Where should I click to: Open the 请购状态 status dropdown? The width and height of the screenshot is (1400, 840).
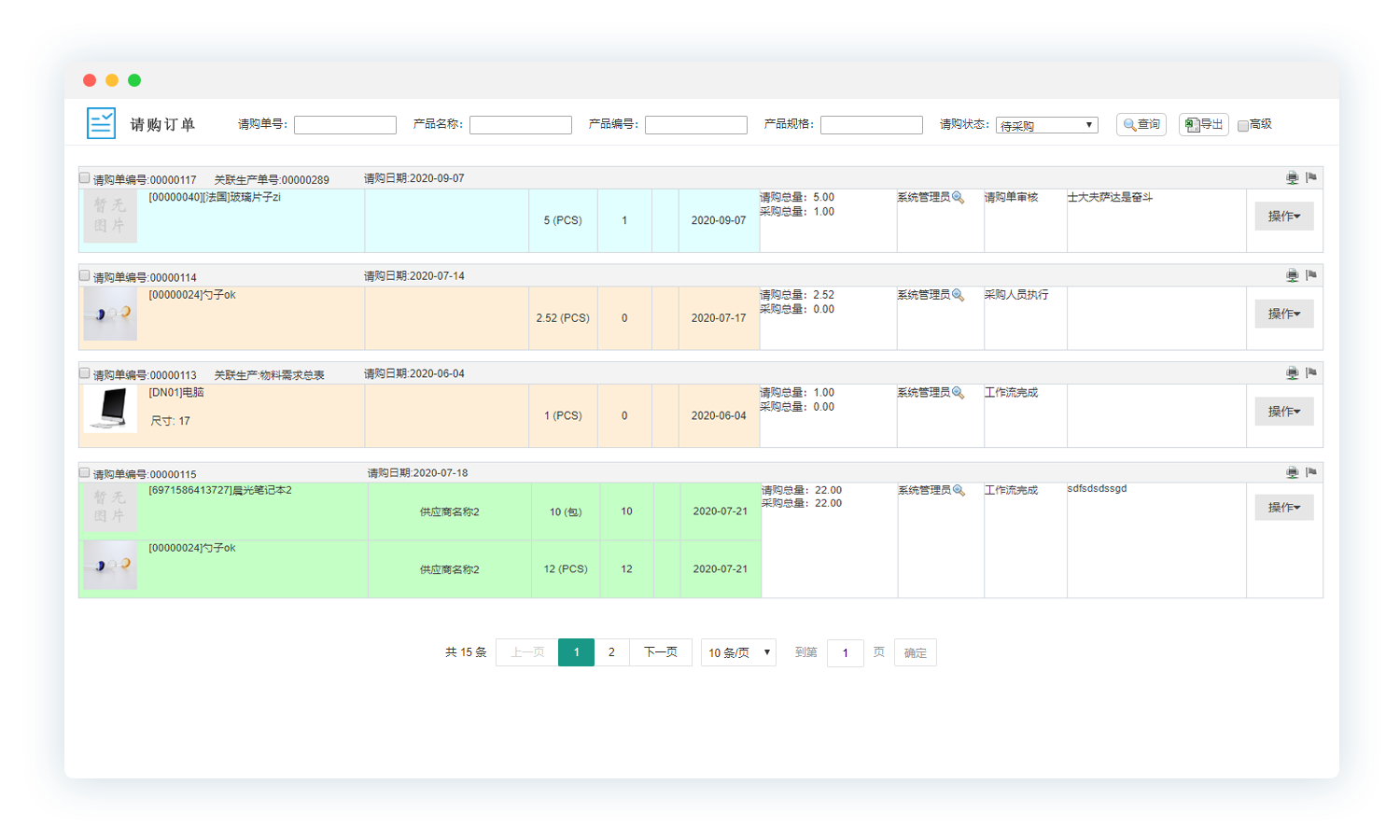coord(1046,125)
